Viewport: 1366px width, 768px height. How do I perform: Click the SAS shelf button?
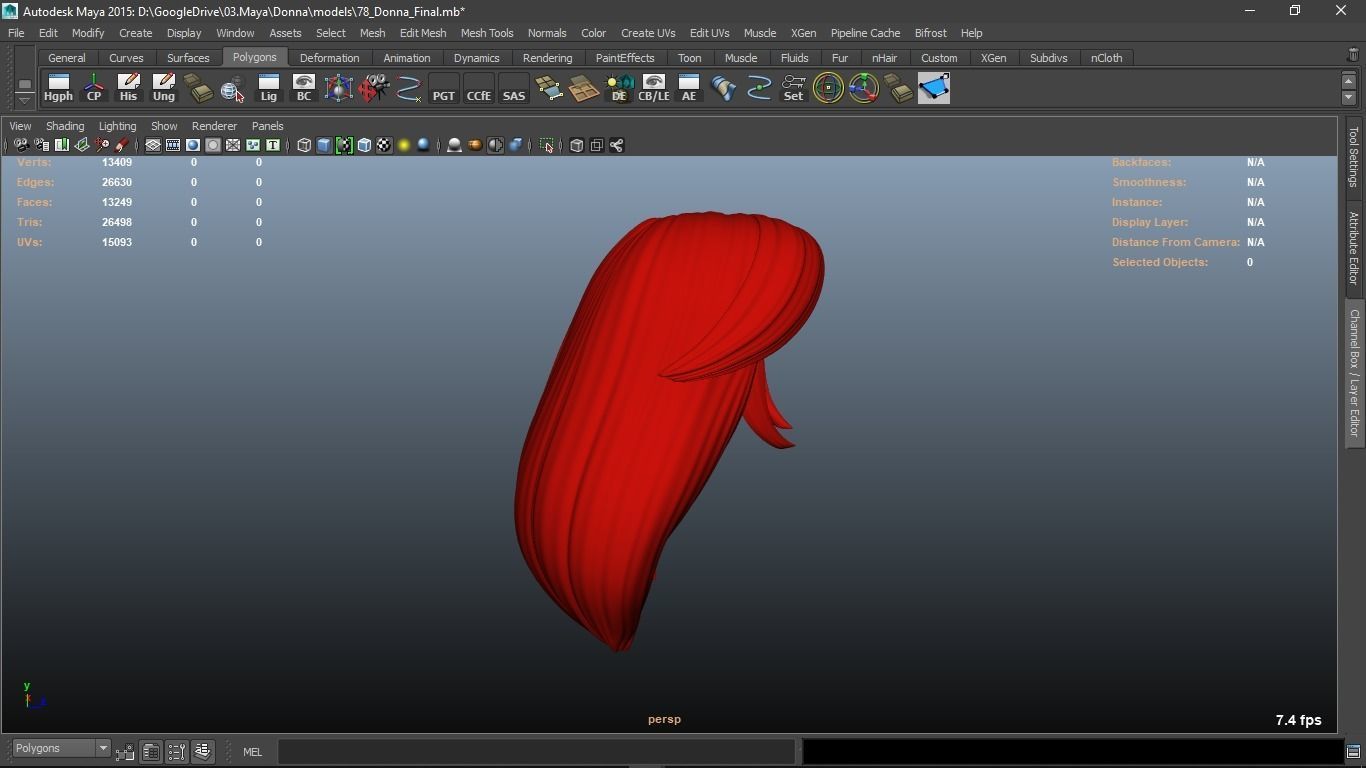(513, 88)
